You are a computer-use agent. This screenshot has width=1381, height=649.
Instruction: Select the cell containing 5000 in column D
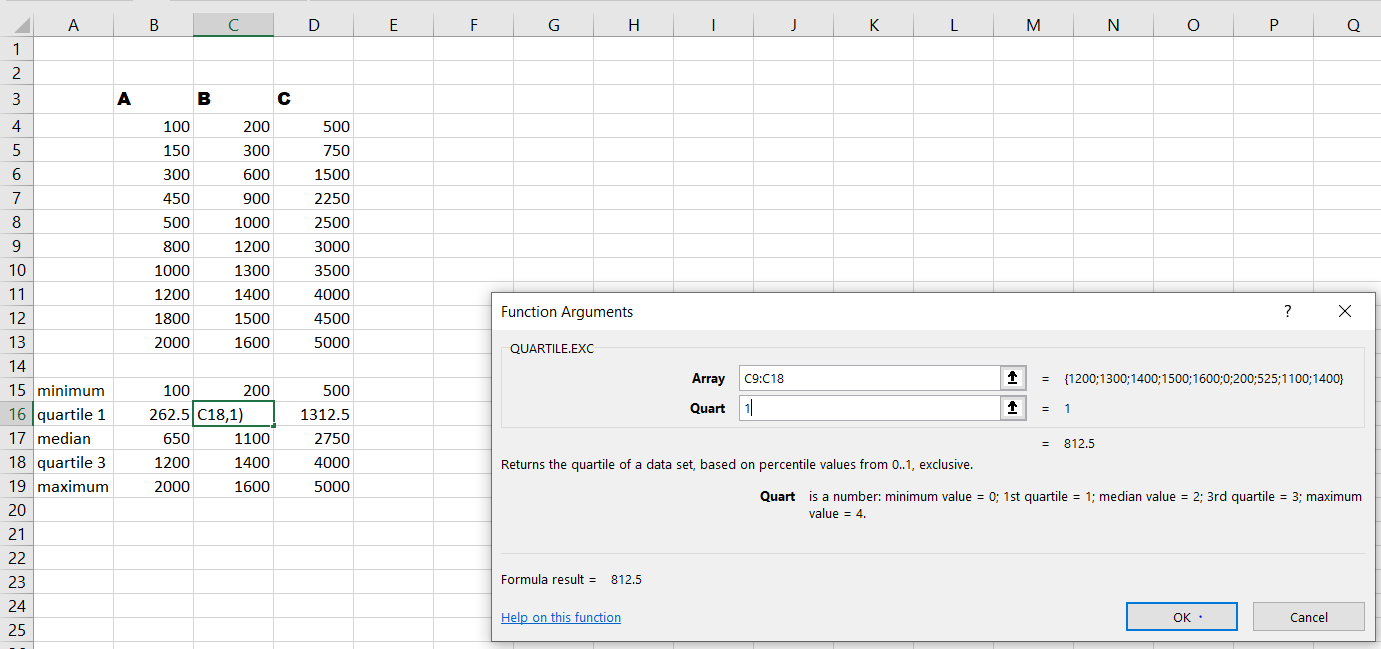click(x=313, y=342)
